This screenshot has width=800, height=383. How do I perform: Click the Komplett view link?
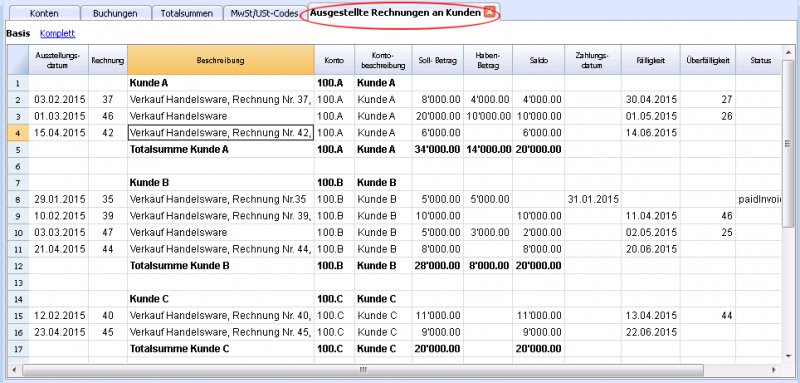58,34
